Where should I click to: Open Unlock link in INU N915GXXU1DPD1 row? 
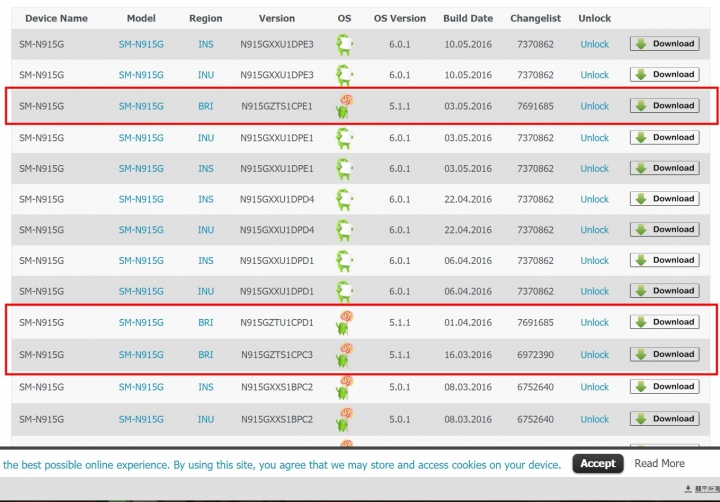click(594, 292)
